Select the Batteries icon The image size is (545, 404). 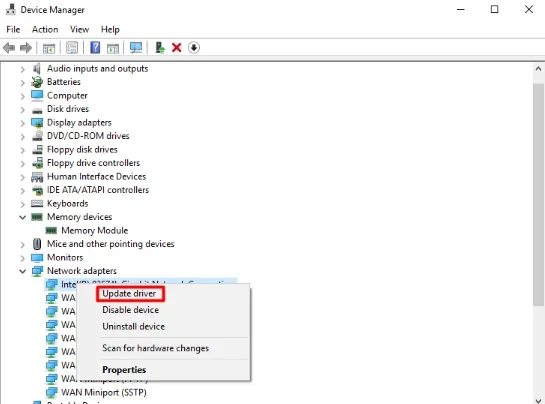pos(37,82)
